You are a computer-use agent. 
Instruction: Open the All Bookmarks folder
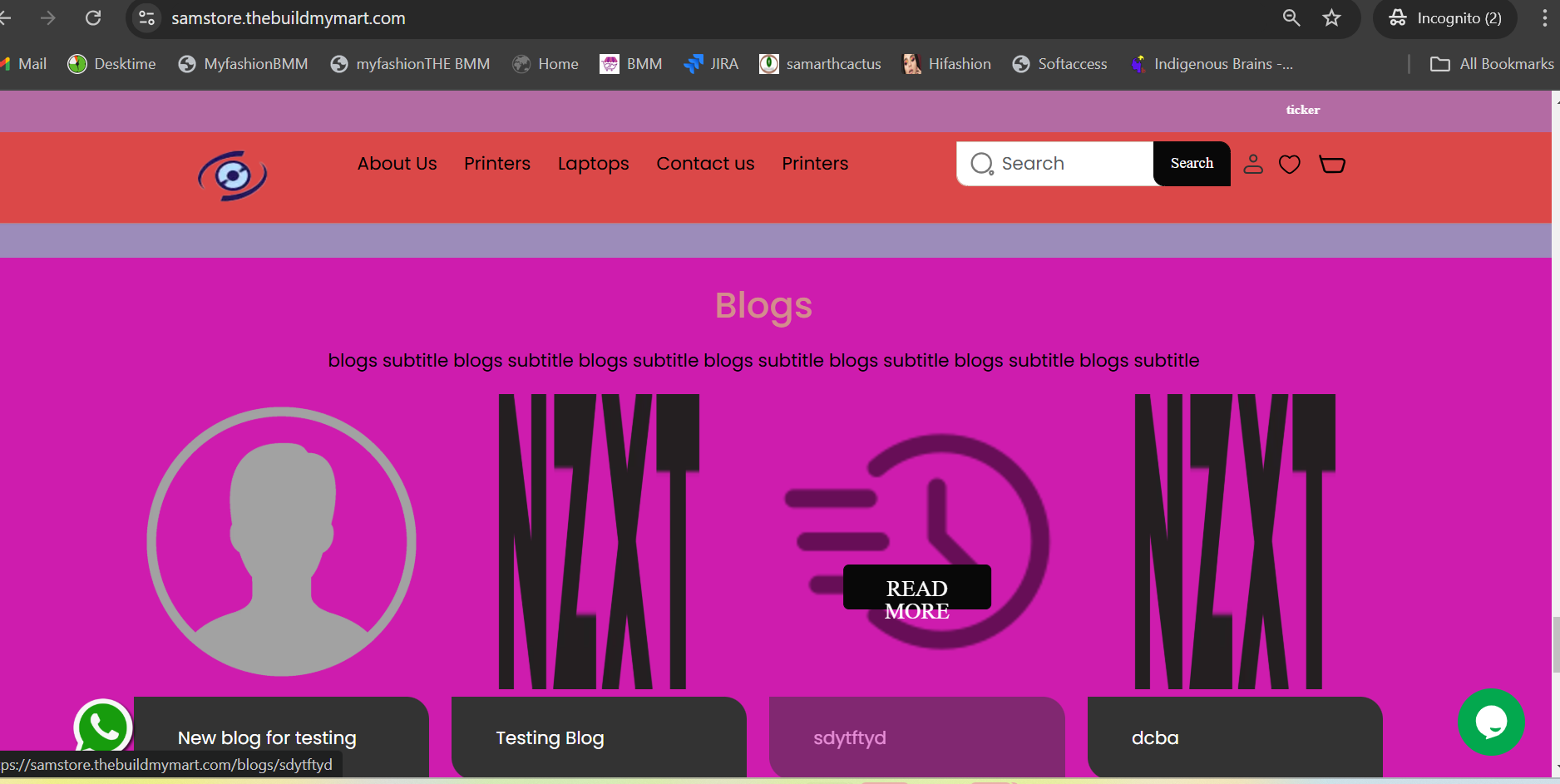(x=1492, y=64)
